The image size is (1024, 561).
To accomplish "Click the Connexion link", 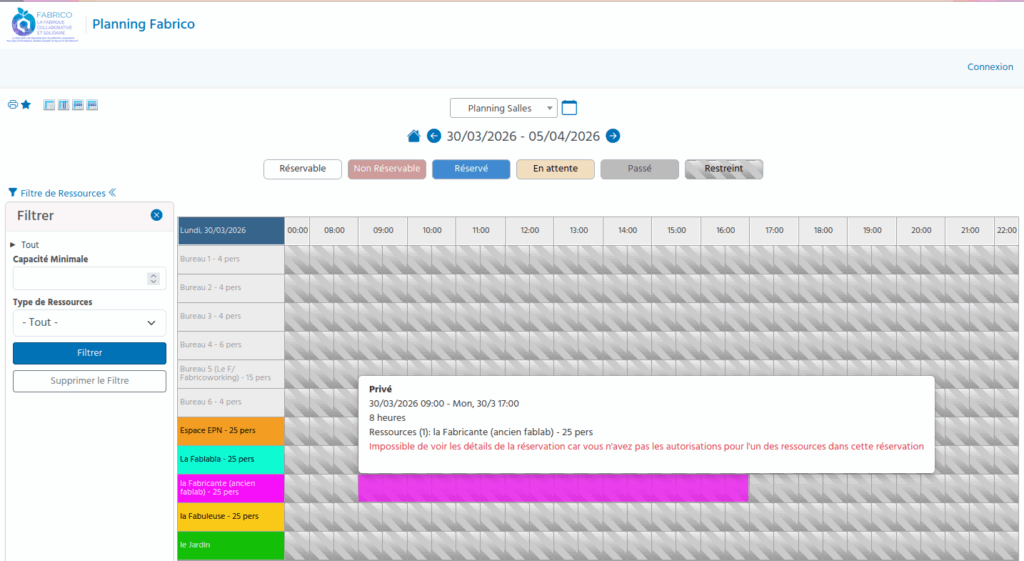I will [x=989, y=67].
